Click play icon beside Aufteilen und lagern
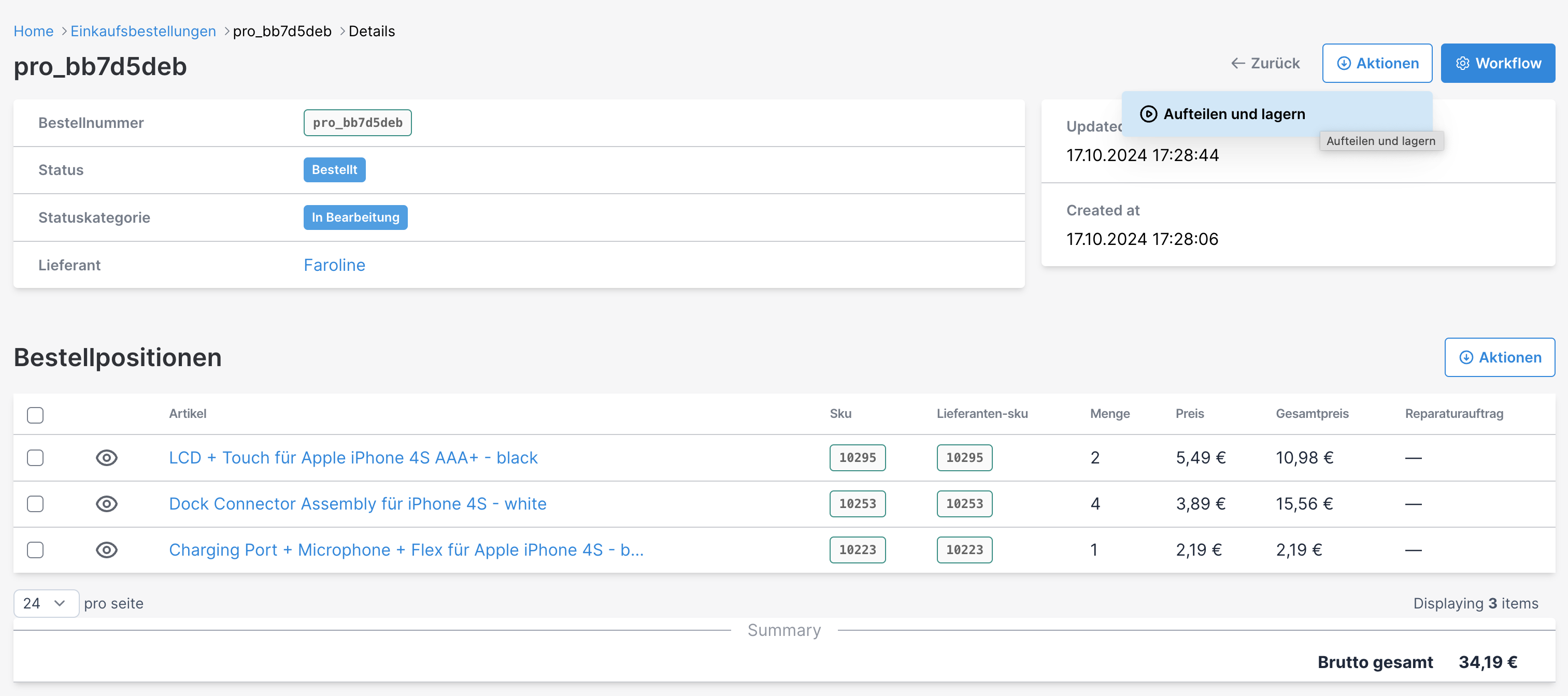The height and width of the screenshot is (696, 1568). click(x=1148, y=114)
